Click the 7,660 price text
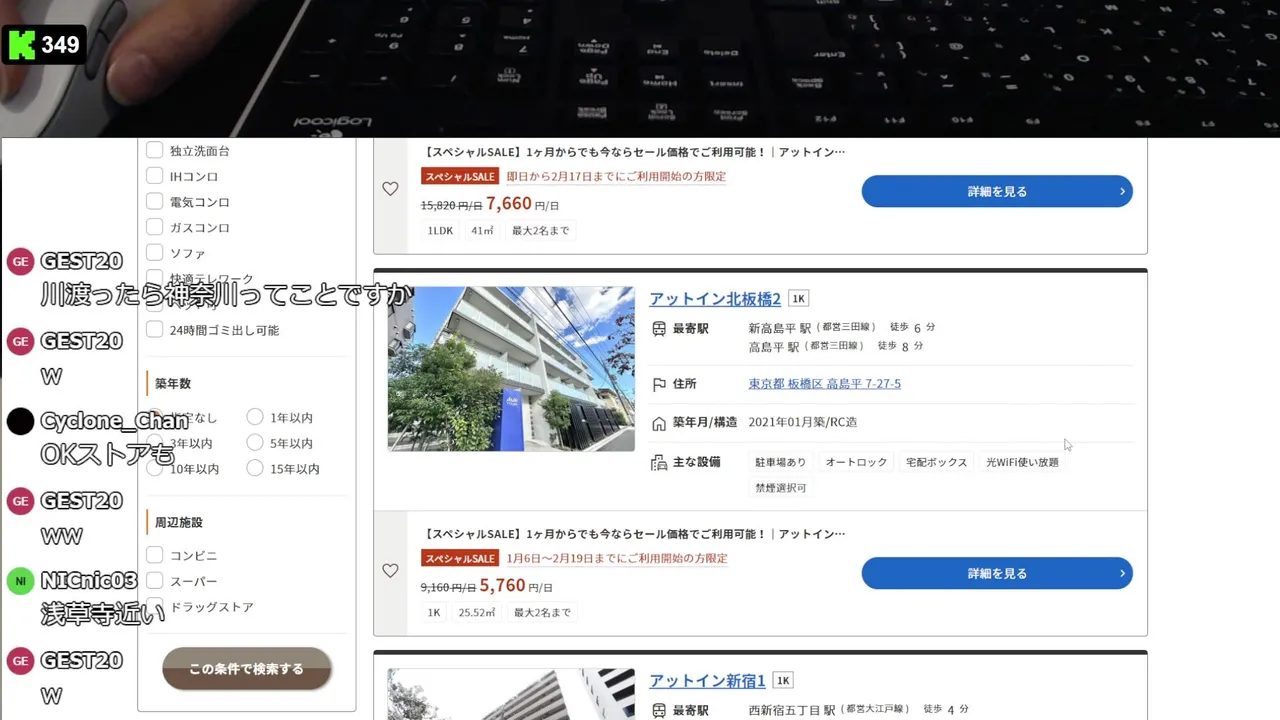 tap(509, 204)
